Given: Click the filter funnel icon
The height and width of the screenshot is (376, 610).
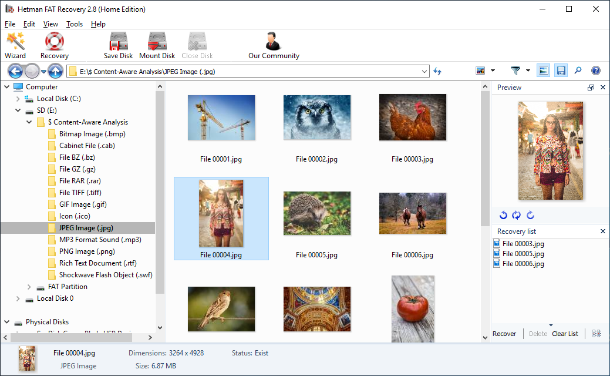Looking at the screenshot, I should (515, 70).
